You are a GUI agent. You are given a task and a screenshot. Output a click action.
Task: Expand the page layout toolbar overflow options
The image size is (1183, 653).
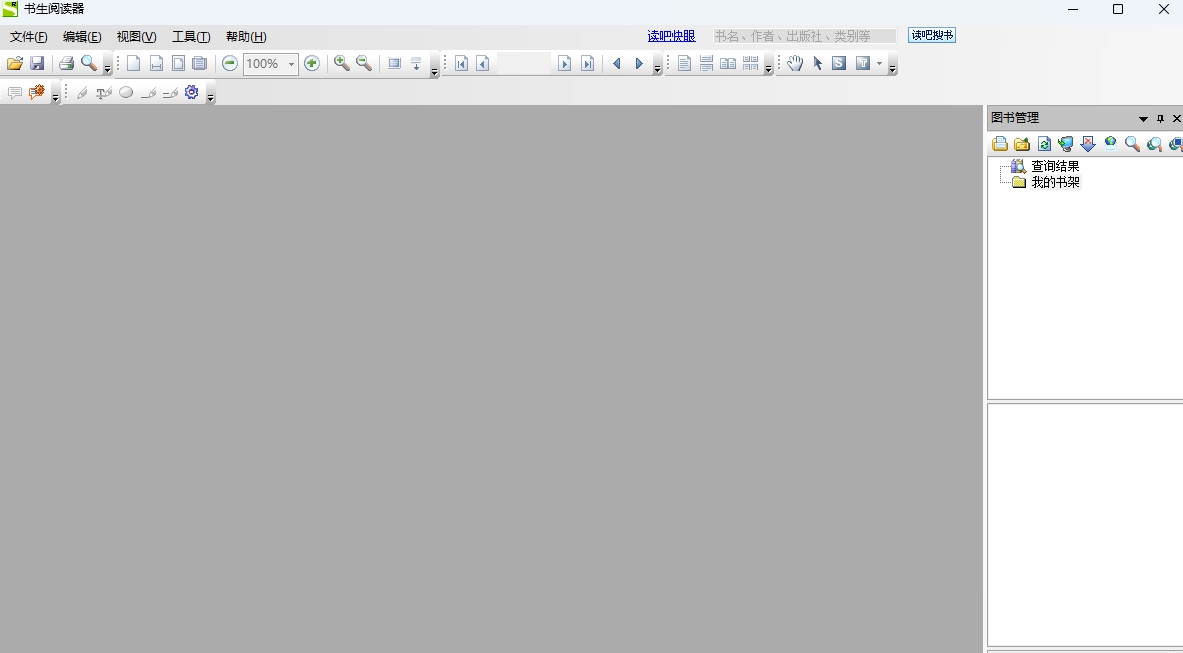[x=768, y=66]
